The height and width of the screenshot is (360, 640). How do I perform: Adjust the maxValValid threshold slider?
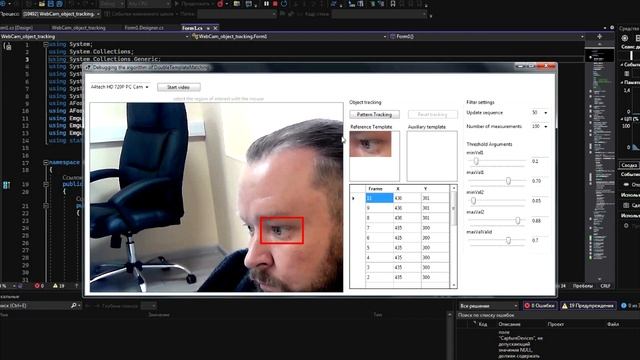coord(508,240)
